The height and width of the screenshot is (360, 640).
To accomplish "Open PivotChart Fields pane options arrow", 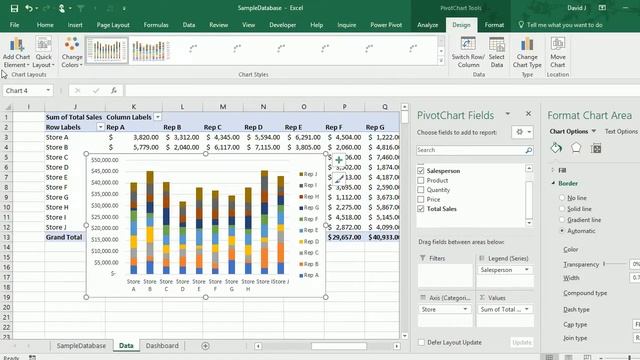I will tap(508, 114).
